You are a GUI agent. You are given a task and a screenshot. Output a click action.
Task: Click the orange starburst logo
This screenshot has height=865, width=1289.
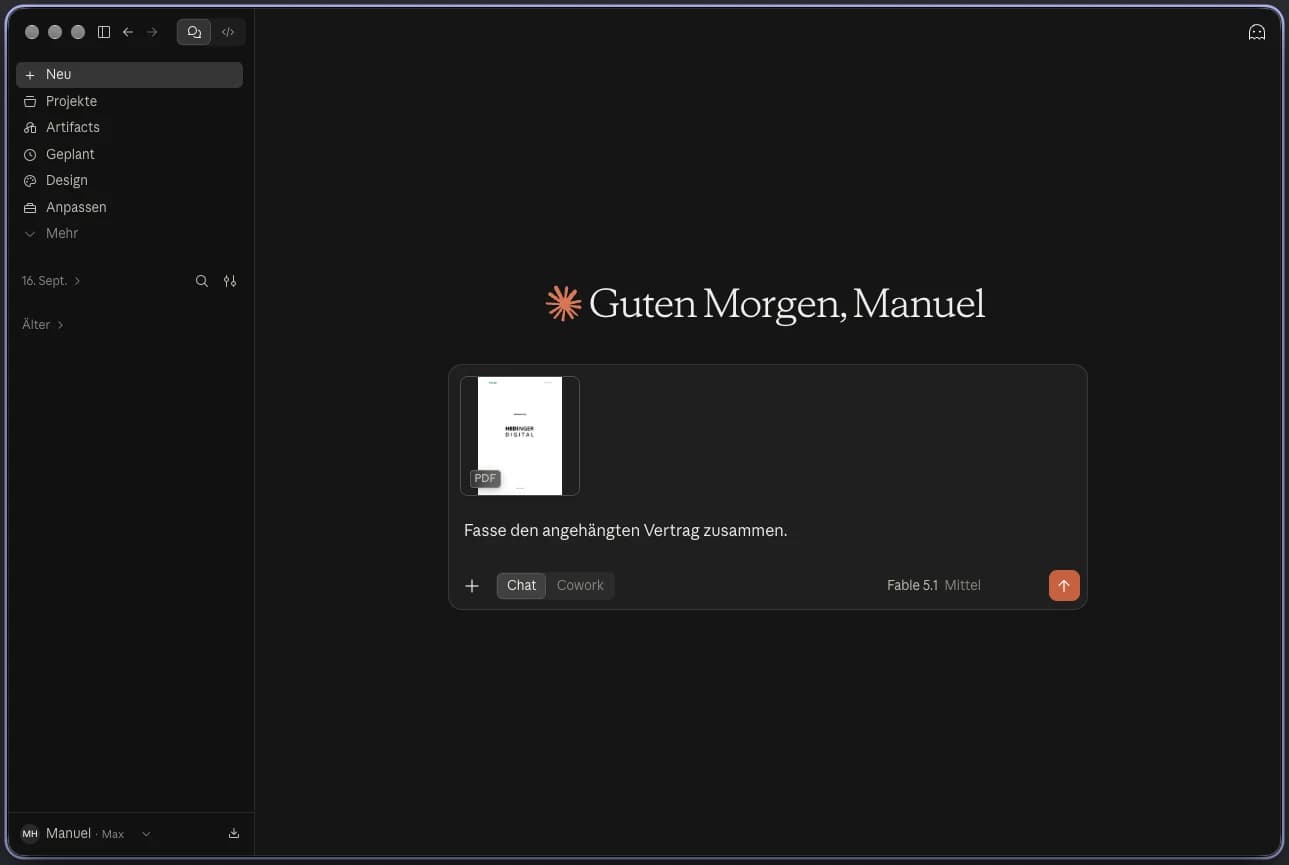click(x=563, y=303)
